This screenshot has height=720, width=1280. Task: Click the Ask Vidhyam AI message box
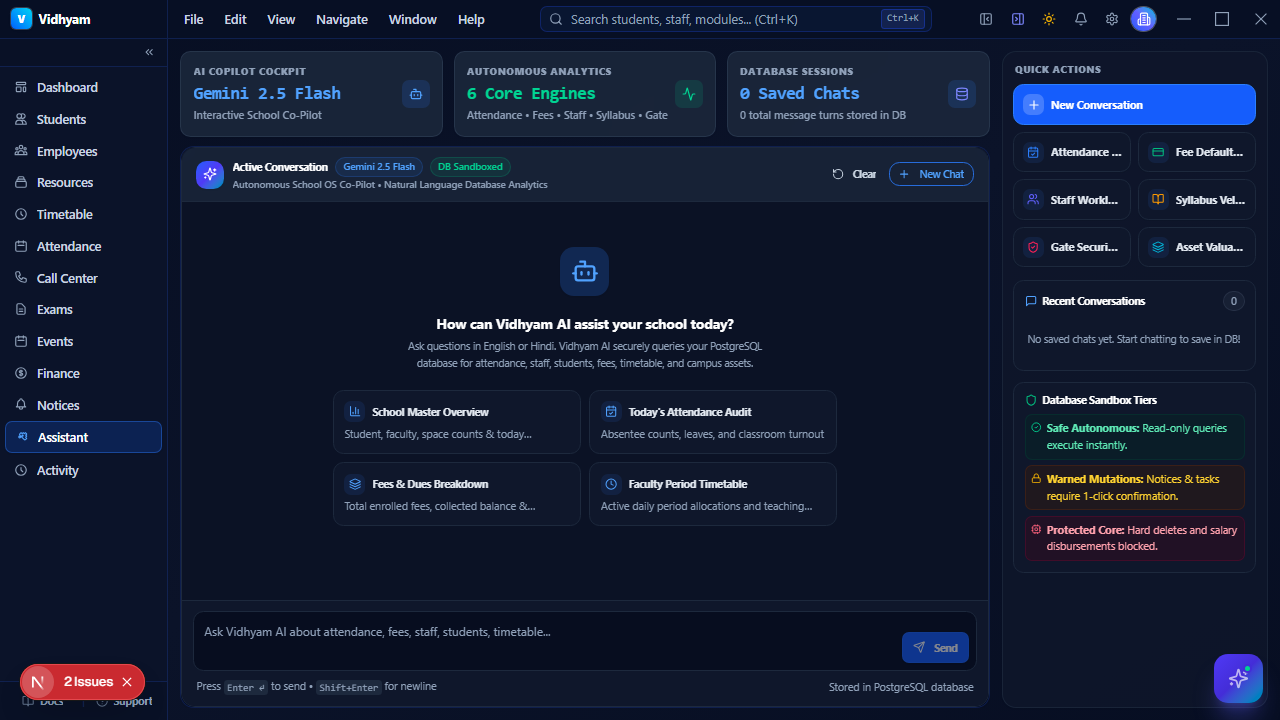coord(585,640)
